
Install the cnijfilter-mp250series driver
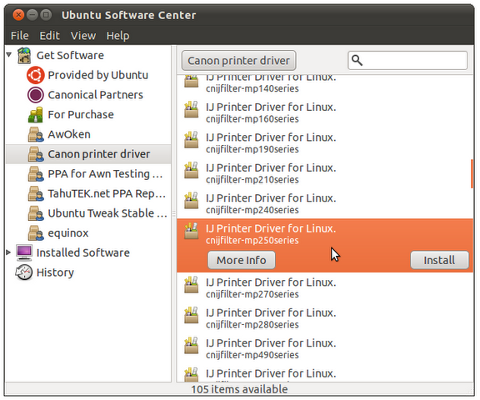click(439, 260)
